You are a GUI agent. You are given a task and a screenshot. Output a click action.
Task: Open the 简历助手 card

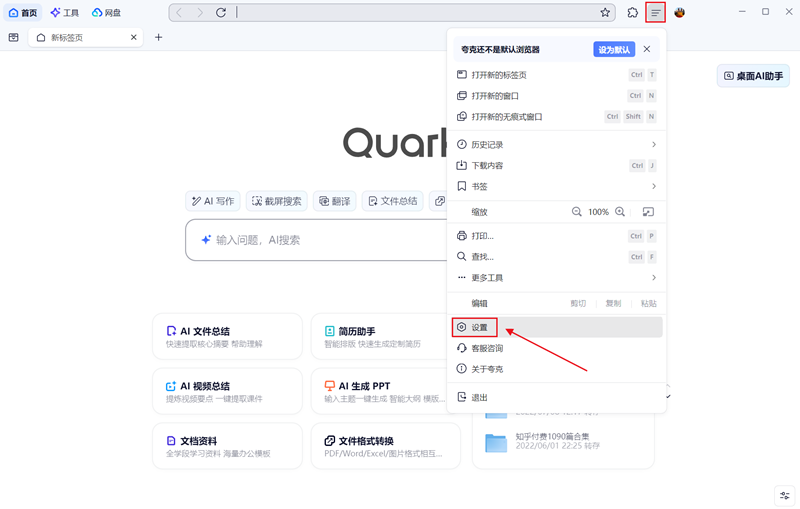click(x=380, y=337)
